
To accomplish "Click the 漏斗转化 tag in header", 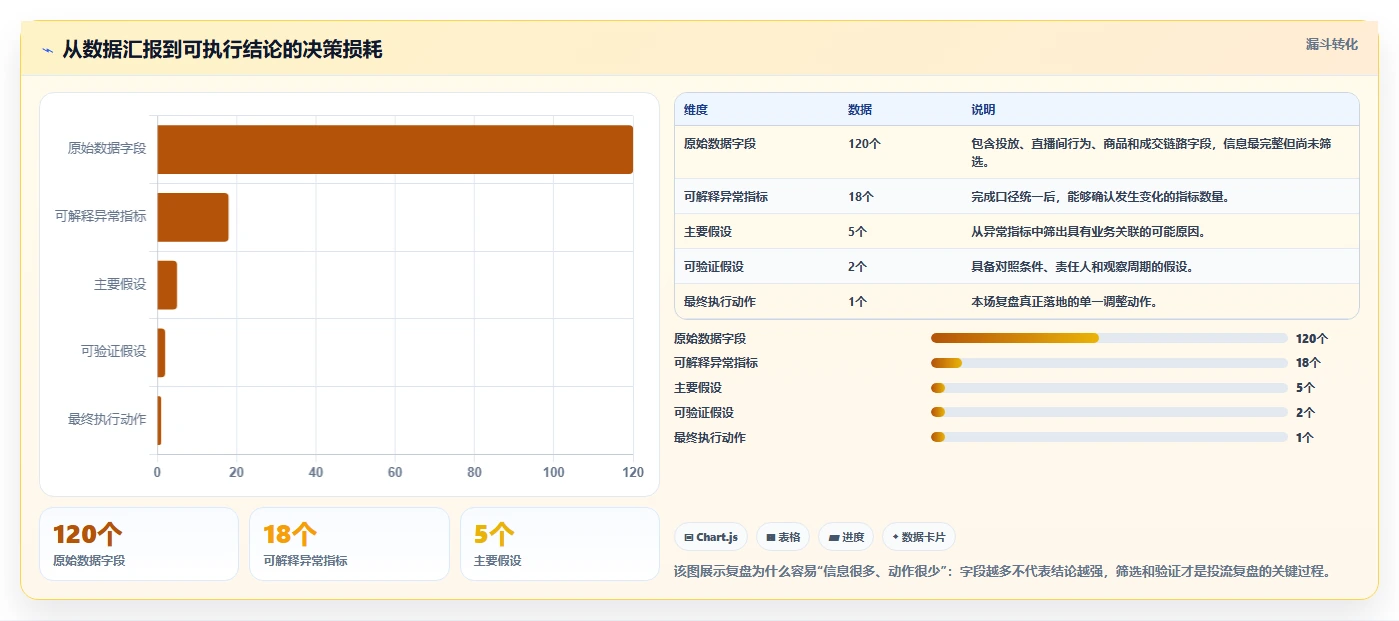I will pos(1331,44).
